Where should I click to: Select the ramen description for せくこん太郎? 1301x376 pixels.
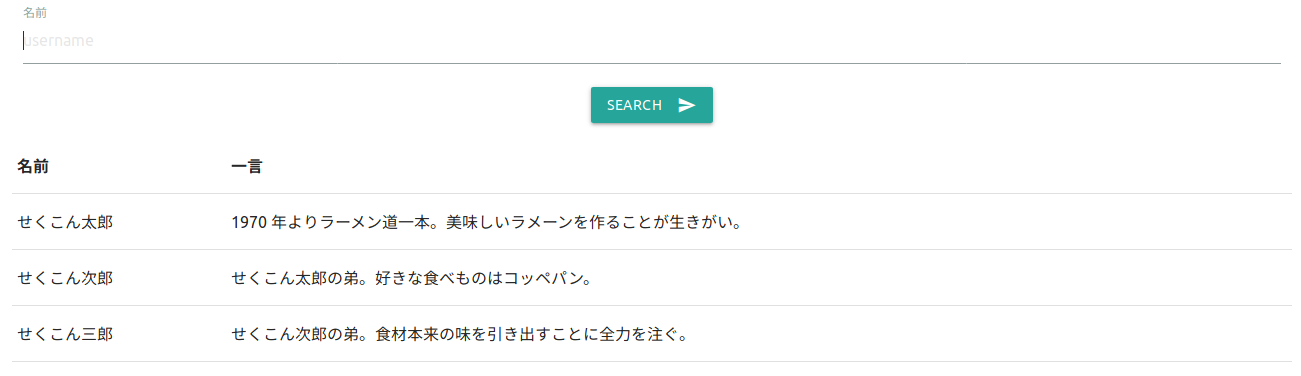(486, 222)
